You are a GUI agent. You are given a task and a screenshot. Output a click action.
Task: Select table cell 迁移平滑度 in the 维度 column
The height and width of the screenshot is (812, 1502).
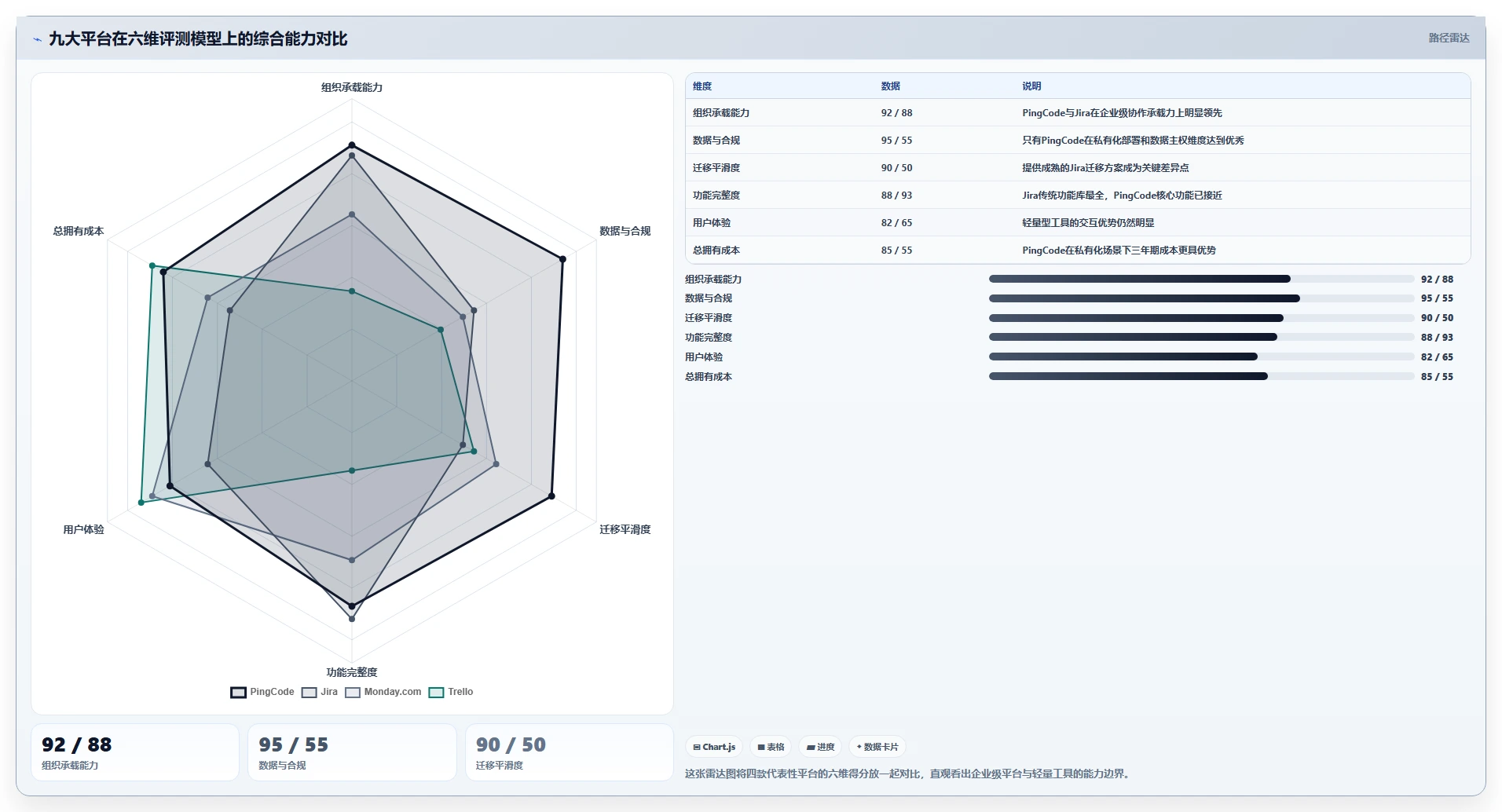coord(716,168)
